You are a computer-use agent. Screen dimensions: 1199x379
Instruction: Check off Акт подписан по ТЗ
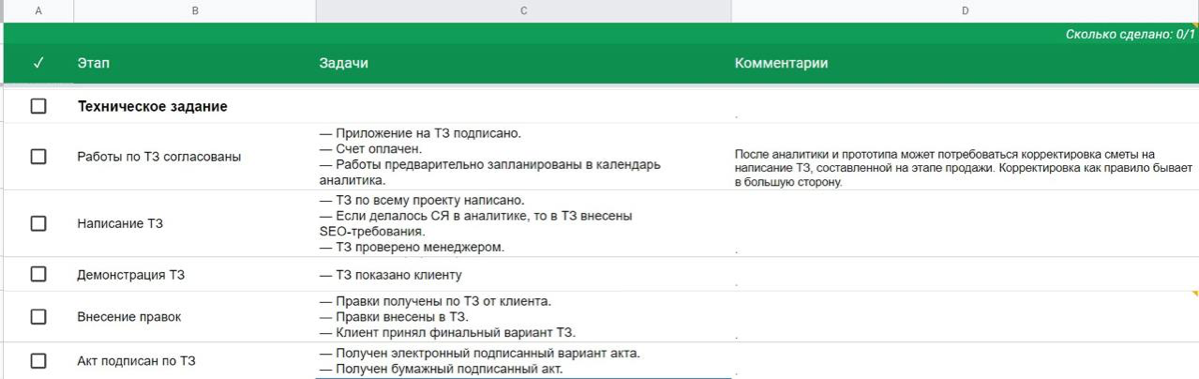(38, 361)
